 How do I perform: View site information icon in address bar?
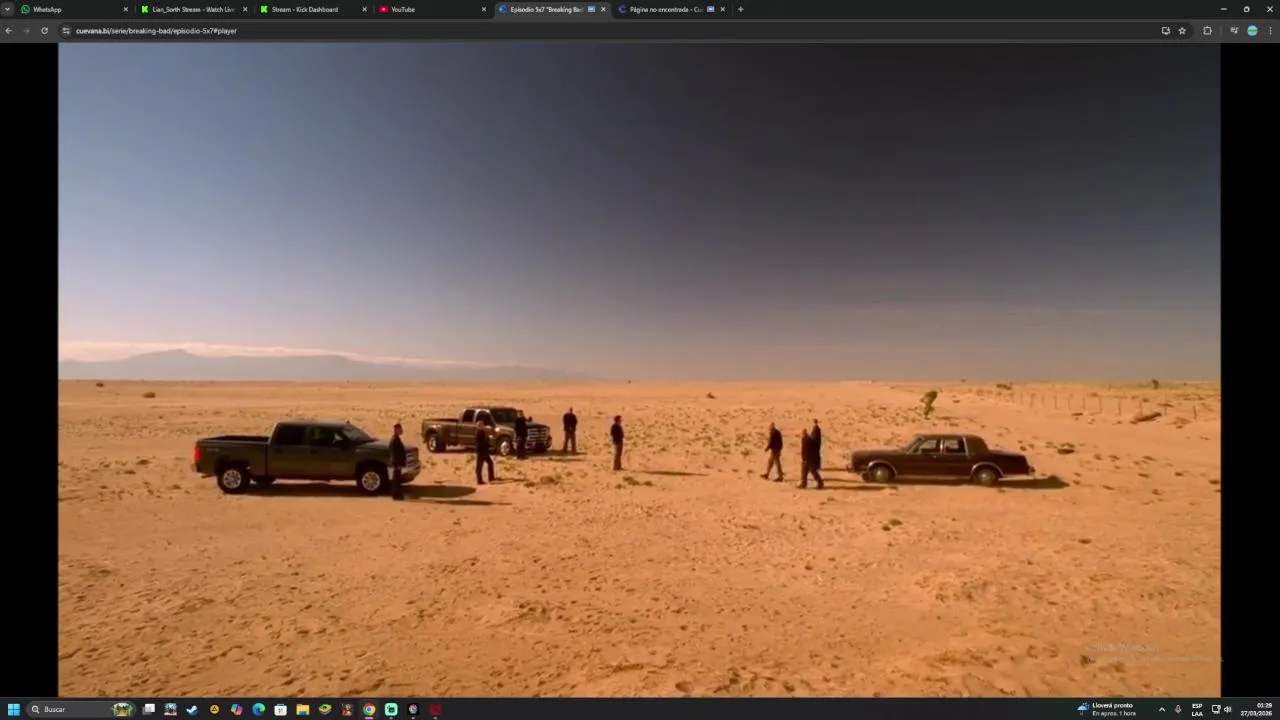(66, 31)
